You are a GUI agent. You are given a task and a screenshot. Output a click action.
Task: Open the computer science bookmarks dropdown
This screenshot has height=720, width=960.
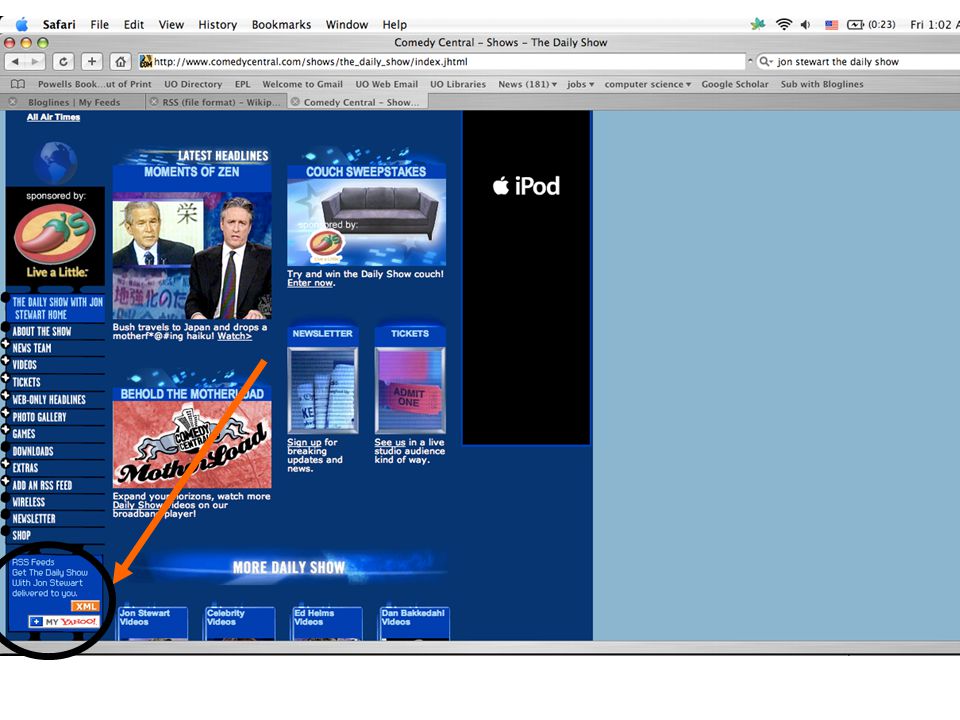pos(647,84)
